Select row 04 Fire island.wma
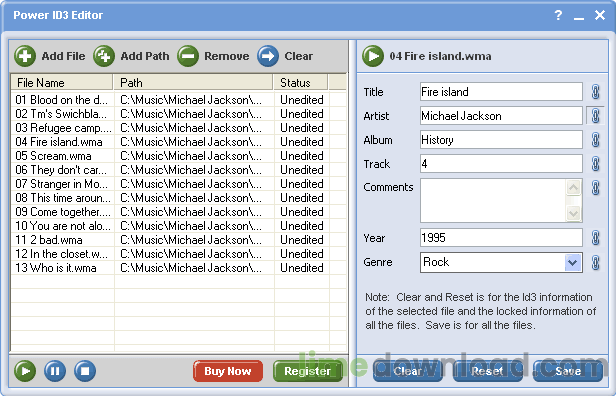This screenshot has width=616, height=396. click(x=179, y=142)
